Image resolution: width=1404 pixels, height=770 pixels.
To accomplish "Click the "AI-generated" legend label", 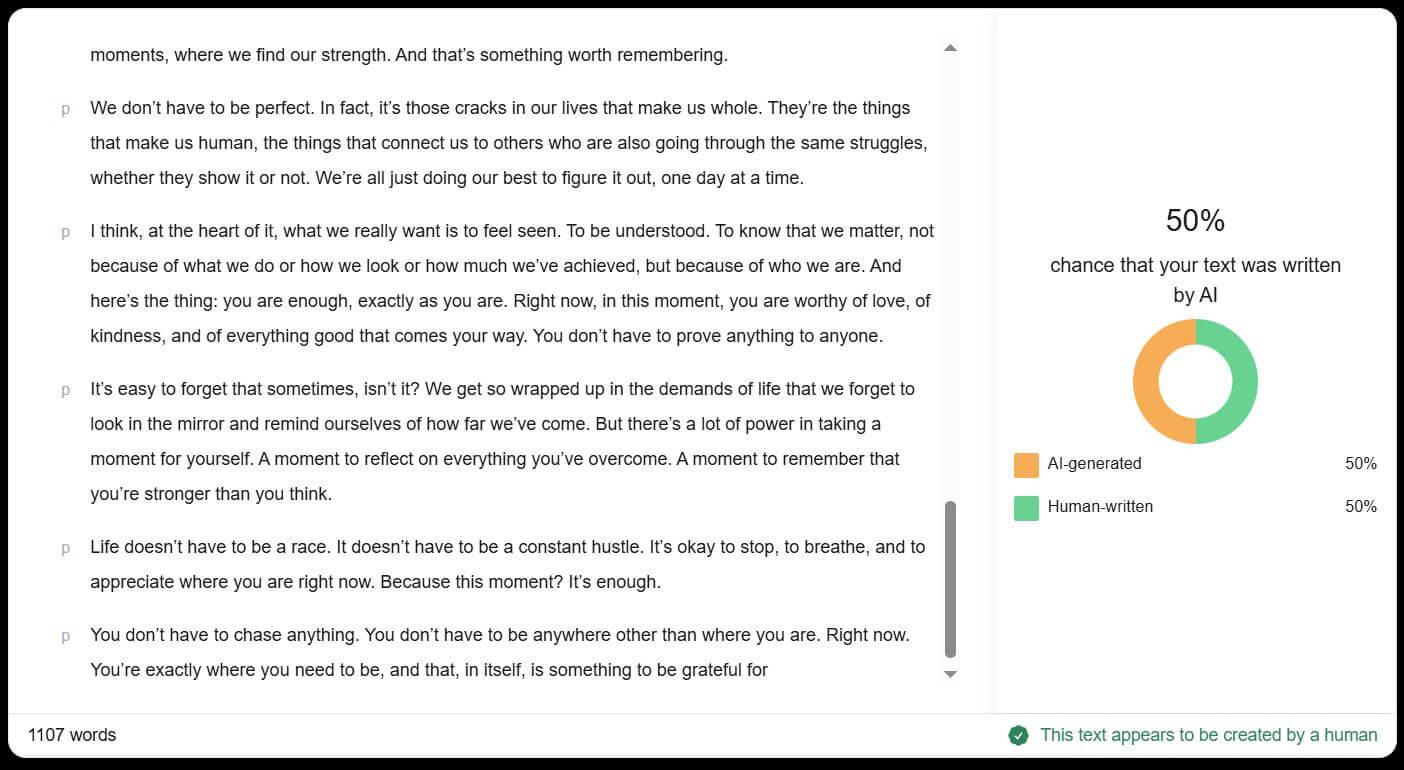I will click(1094, 464).
